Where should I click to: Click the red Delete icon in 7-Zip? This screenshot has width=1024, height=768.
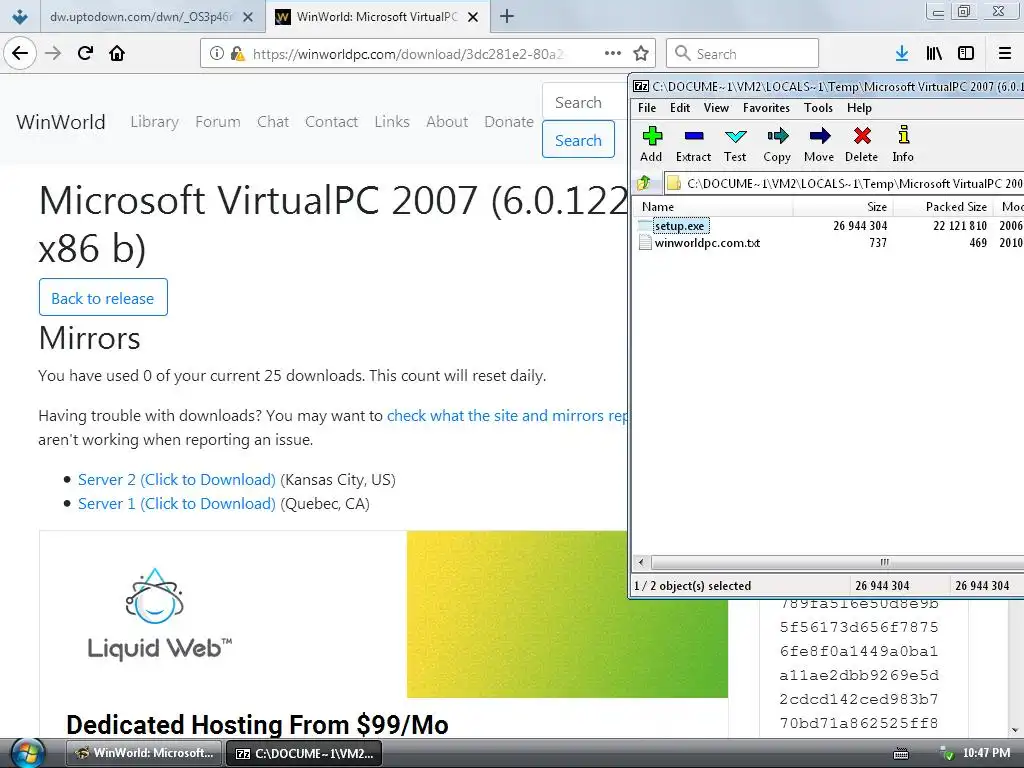(x=861, y=144)
